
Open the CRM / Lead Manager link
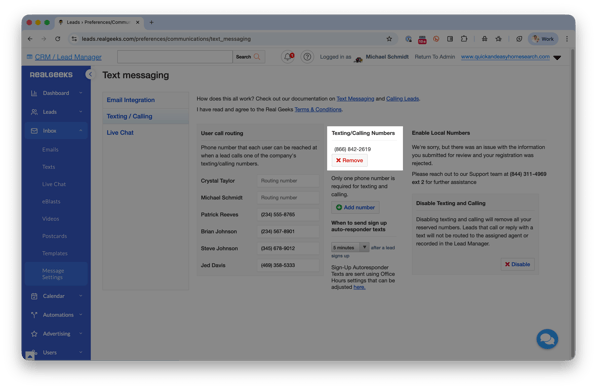[x=68, y=57]
